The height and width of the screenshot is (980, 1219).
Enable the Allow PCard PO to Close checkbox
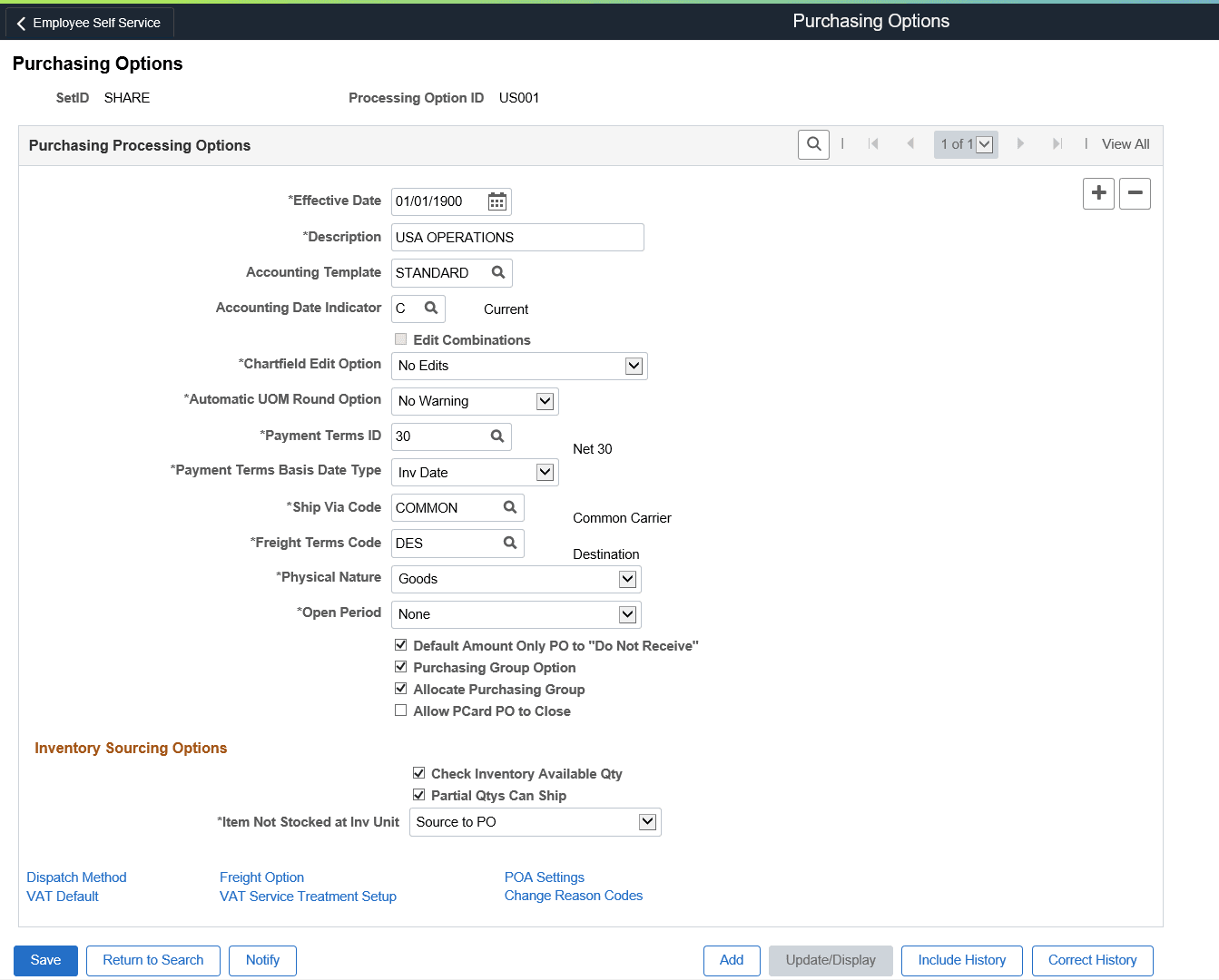click(x=400, y=710)
